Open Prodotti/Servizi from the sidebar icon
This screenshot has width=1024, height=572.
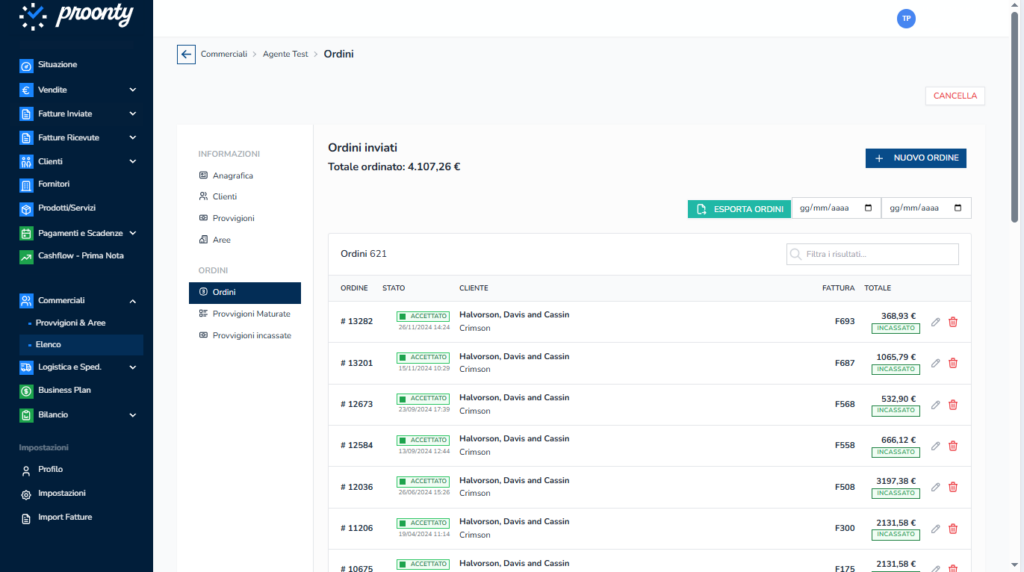point(27,209)
